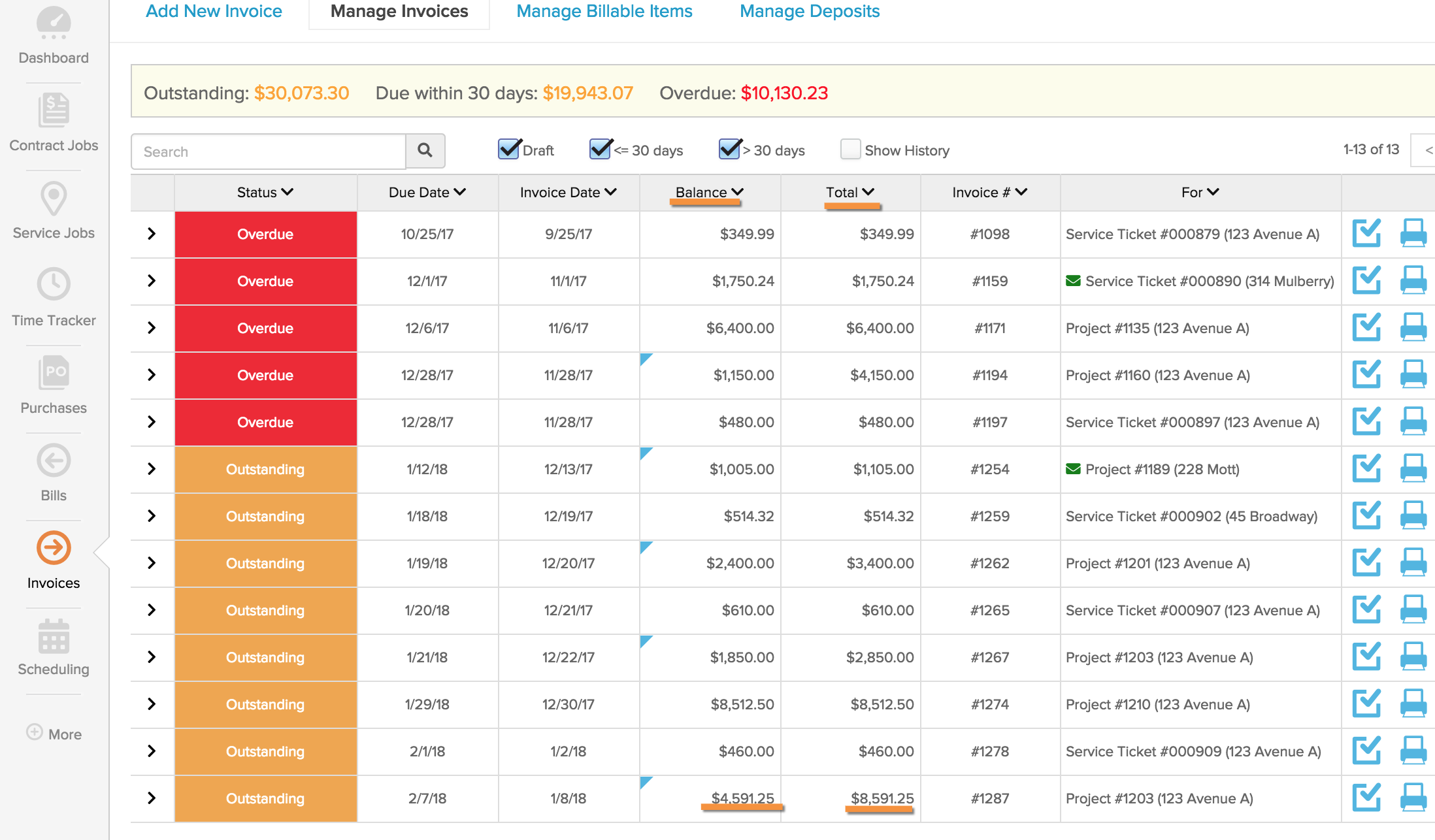Click the blue corner flag on $1,150.00 balance
Image resolution: width=1435 pixels, height=840 pixels.
click(646, 359)
